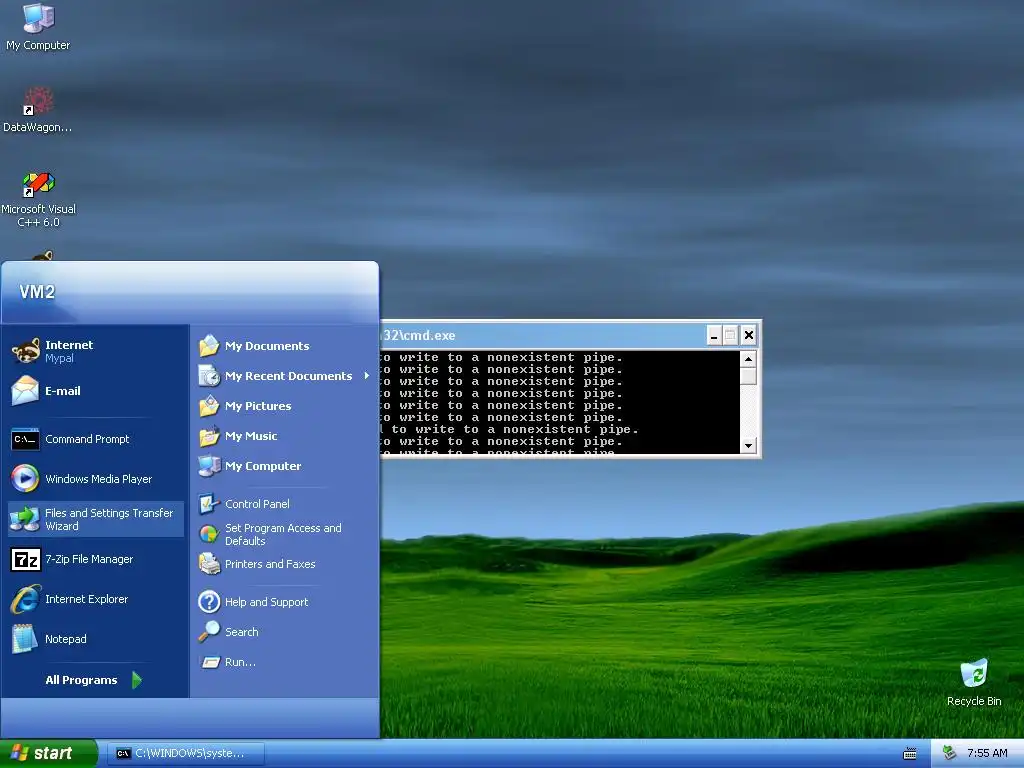Click the Run icon in Start menu
The width and height of the screenshot is (1024, 768).
[210, 662]
